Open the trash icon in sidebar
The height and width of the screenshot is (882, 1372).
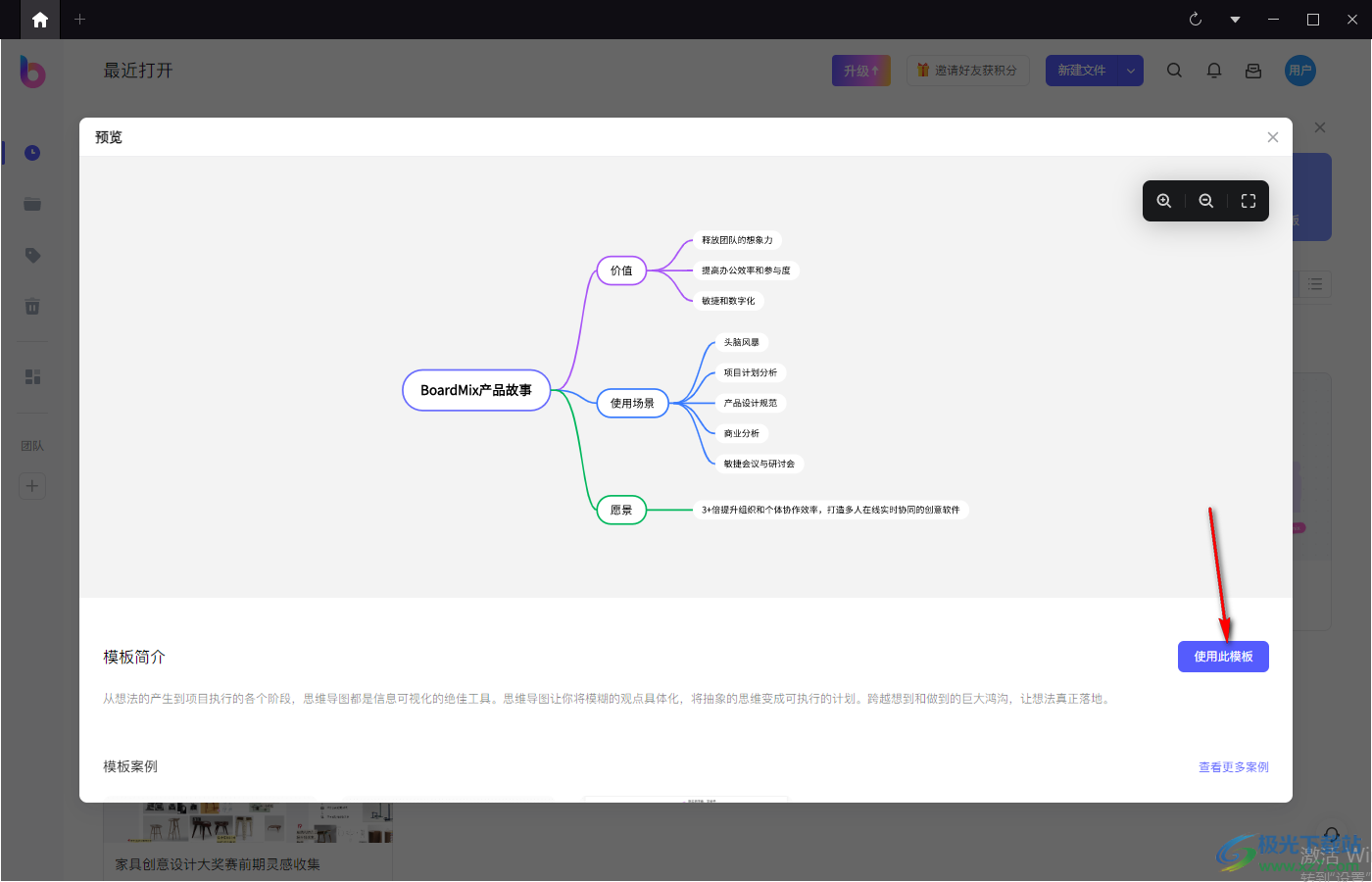tap(32, 307)
